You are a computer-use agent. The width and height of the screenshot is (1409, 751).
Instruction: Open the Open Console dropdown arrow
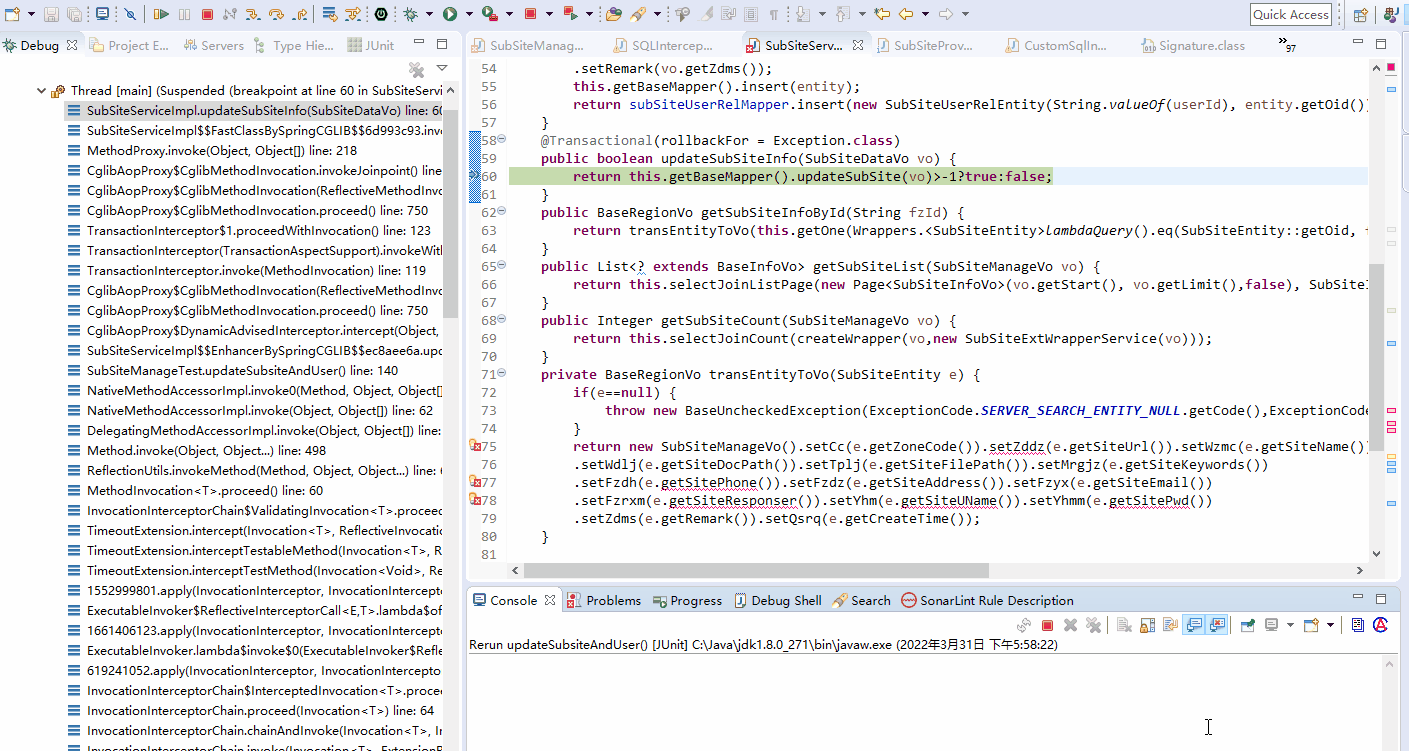(x=1330, y=625)
